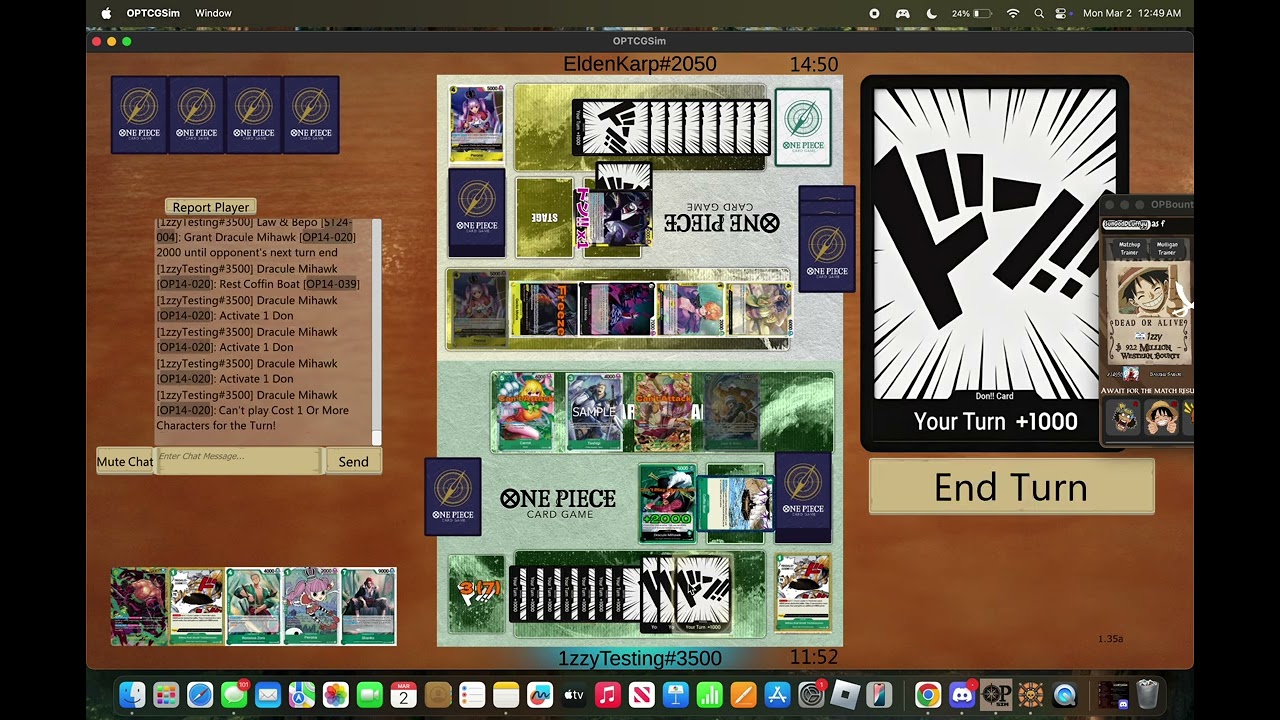The width and height of the screenshot is (1280, 720).
Task: Open Music from the dock
Action: click(608, 694)
